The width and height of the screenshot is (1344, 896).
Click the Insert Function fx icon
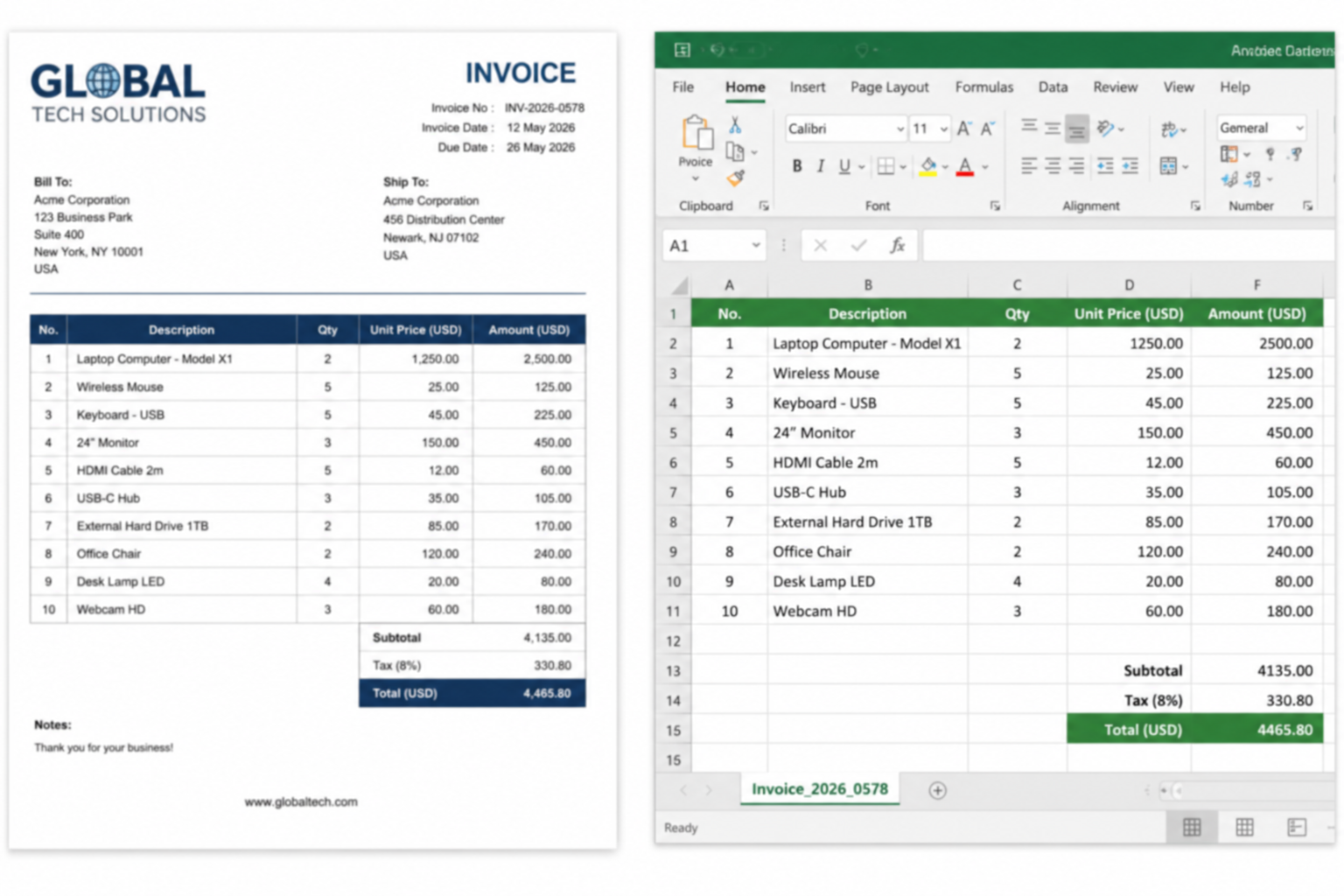898,246
